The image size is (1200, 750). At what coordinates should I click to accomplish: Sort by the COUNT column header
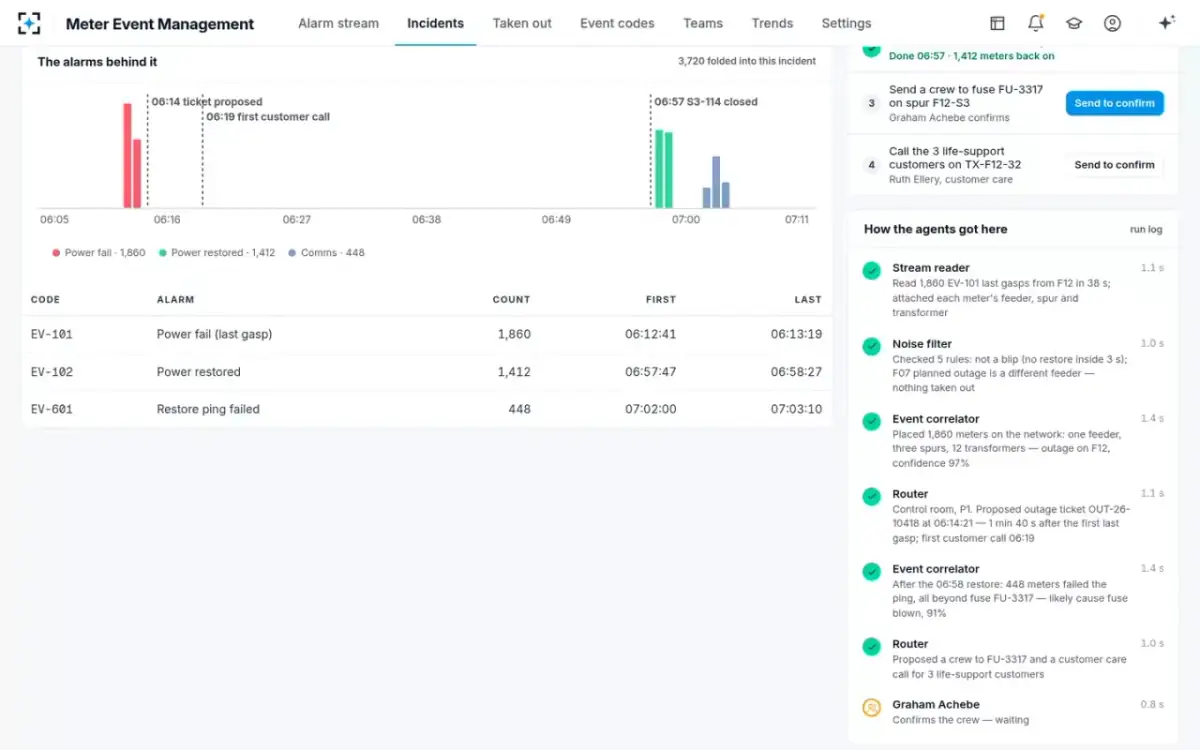pyautogui.click(x=511, y=299)
